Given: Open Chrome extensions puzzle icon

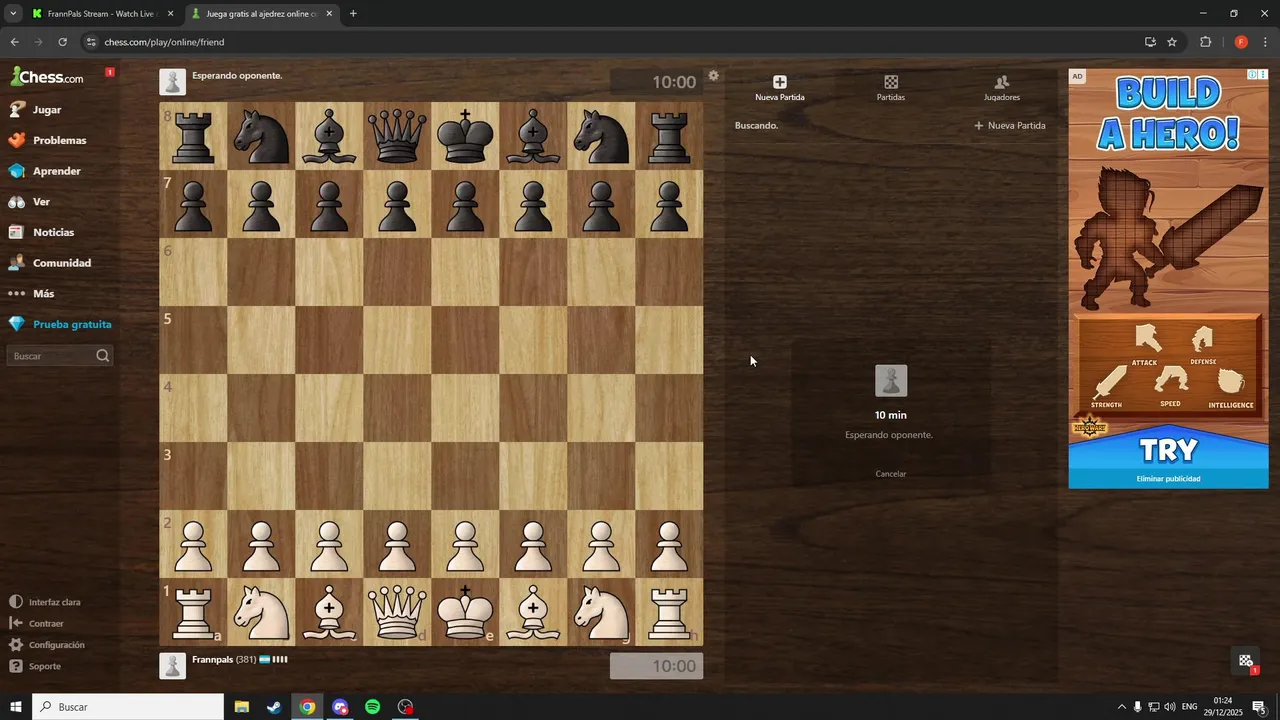Looking at the screenshot, I should click(1205, 42).
